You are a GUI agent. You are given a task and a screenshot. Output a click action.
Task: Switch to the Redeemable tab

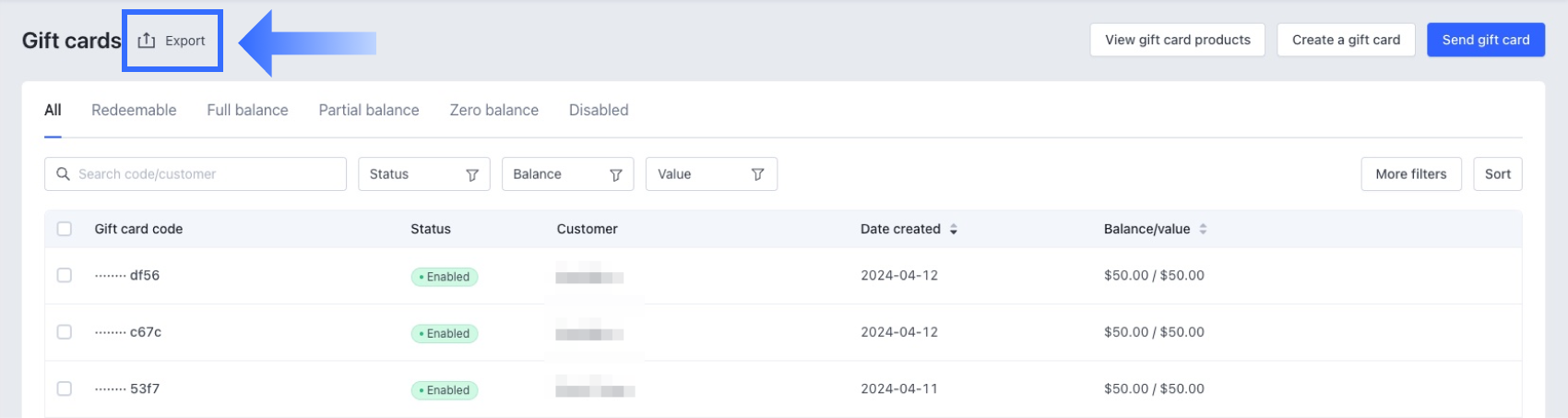coord(134,110)
